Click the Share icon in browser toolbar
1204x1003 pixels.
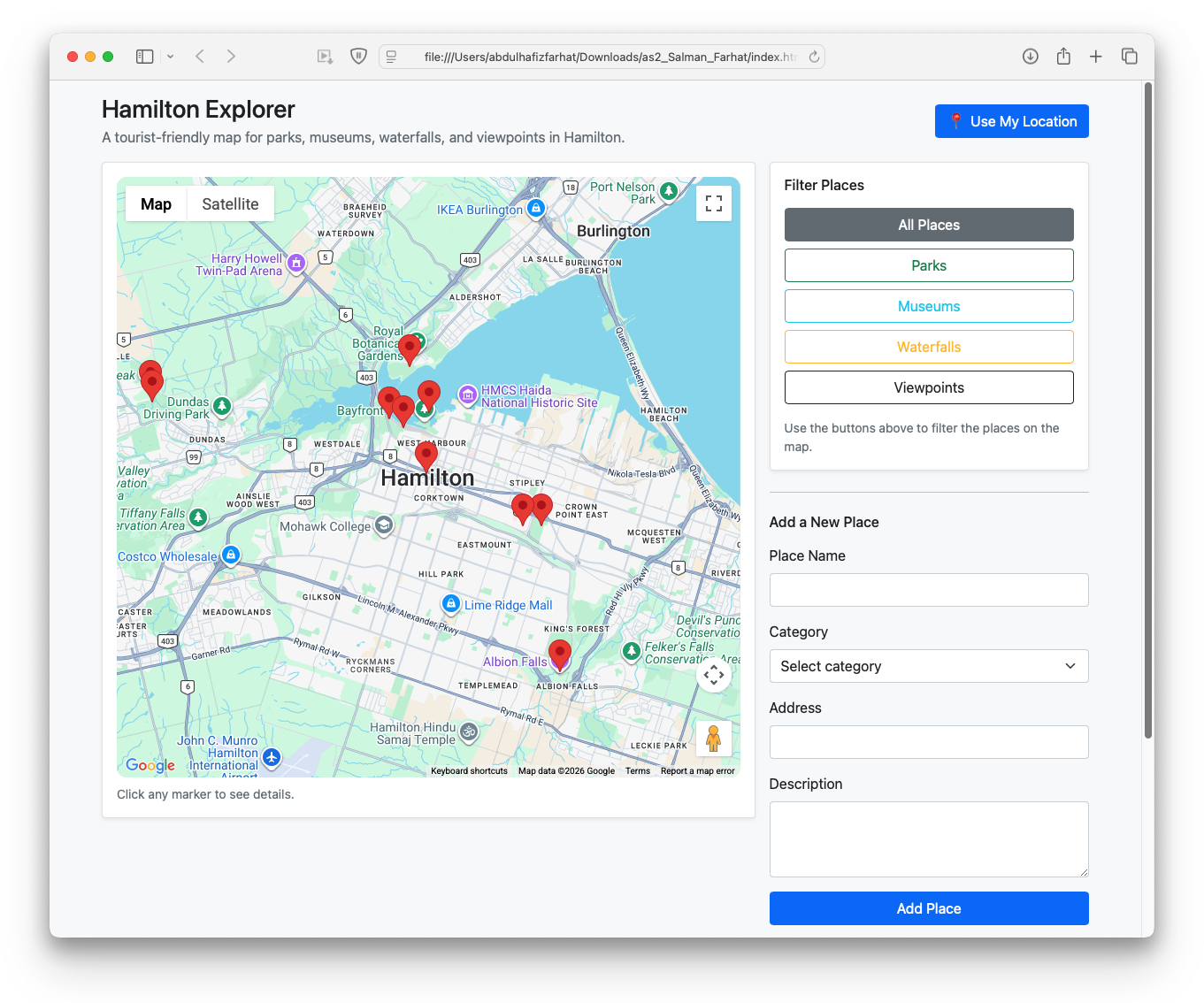click(x=1062, y=56)
